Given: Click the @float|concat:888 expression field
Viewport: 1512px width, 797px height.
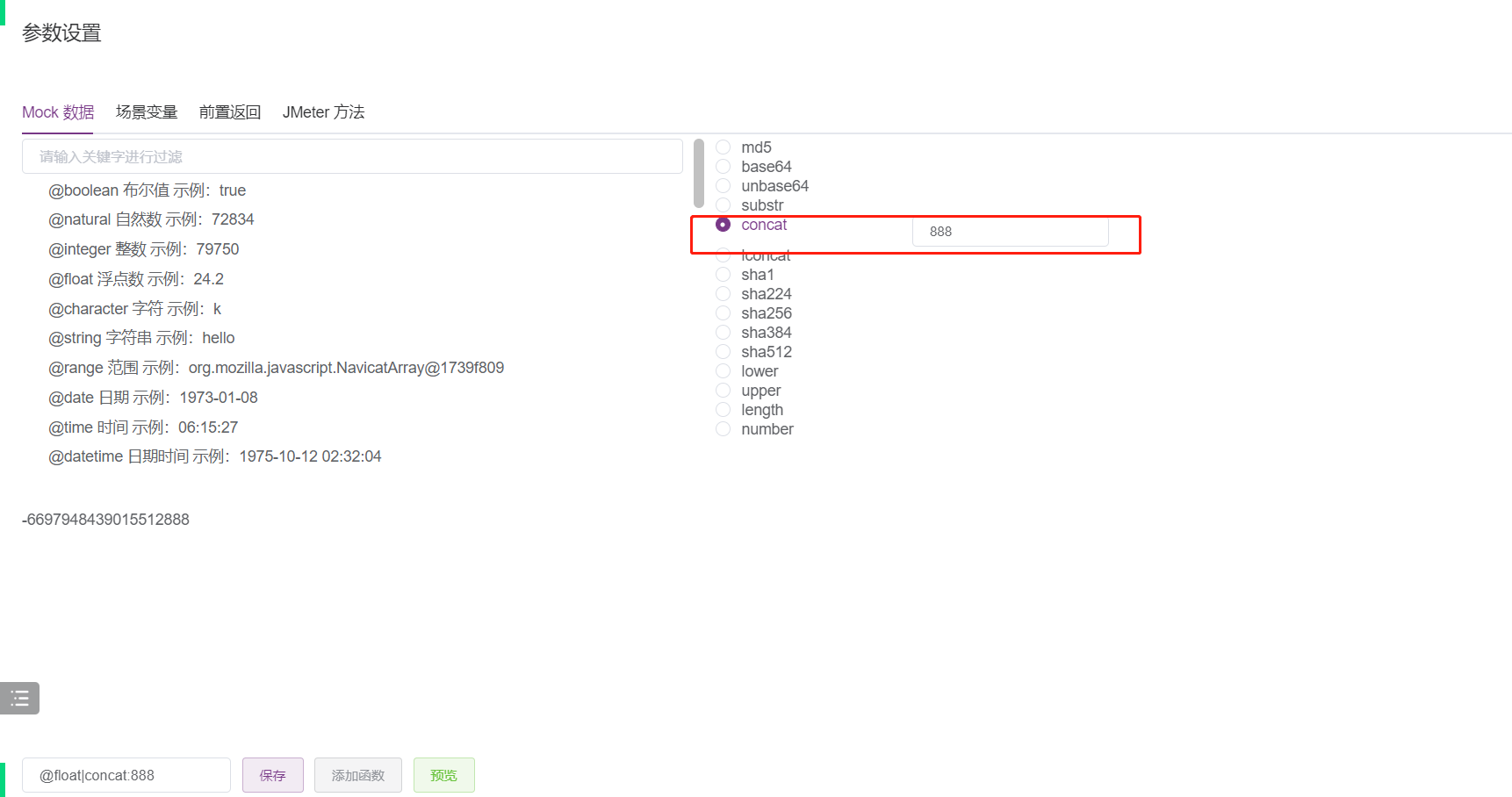Looking at the screenshot, I should [126, 775].
